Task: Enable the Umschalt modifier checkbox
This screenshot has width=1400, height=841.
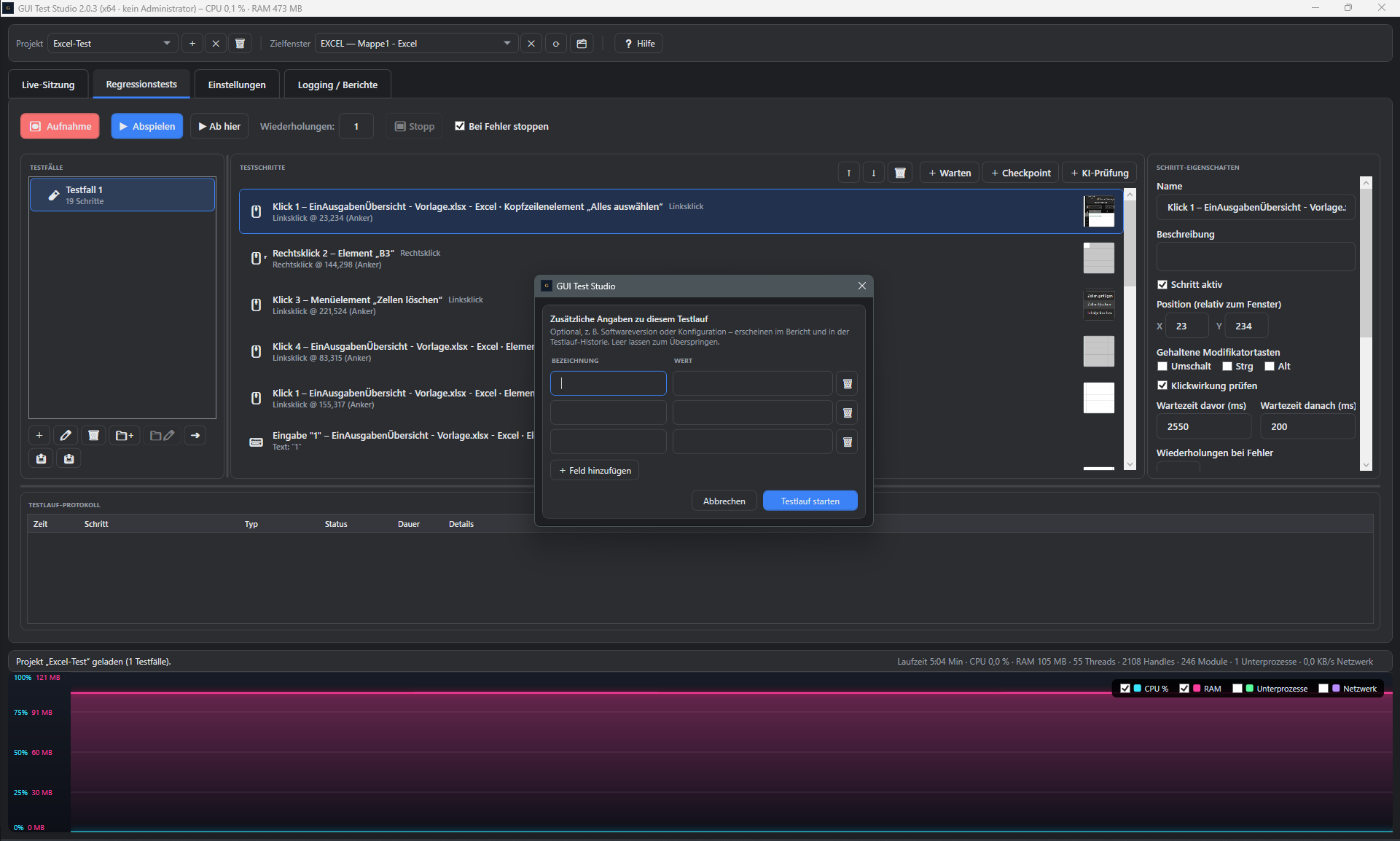Action: [x=1162, y=367]
